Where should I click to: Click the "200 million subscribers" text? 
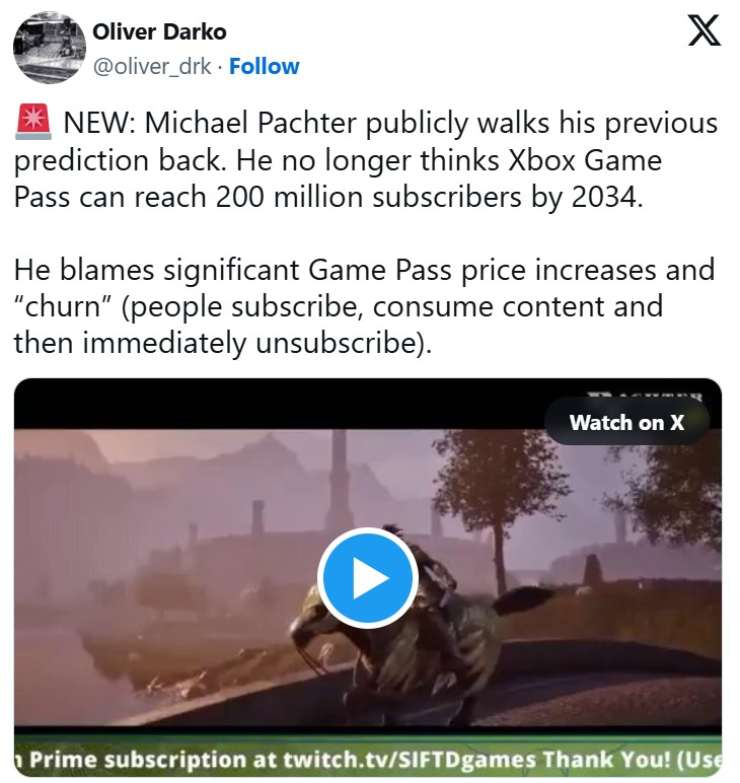click(370, 197)
